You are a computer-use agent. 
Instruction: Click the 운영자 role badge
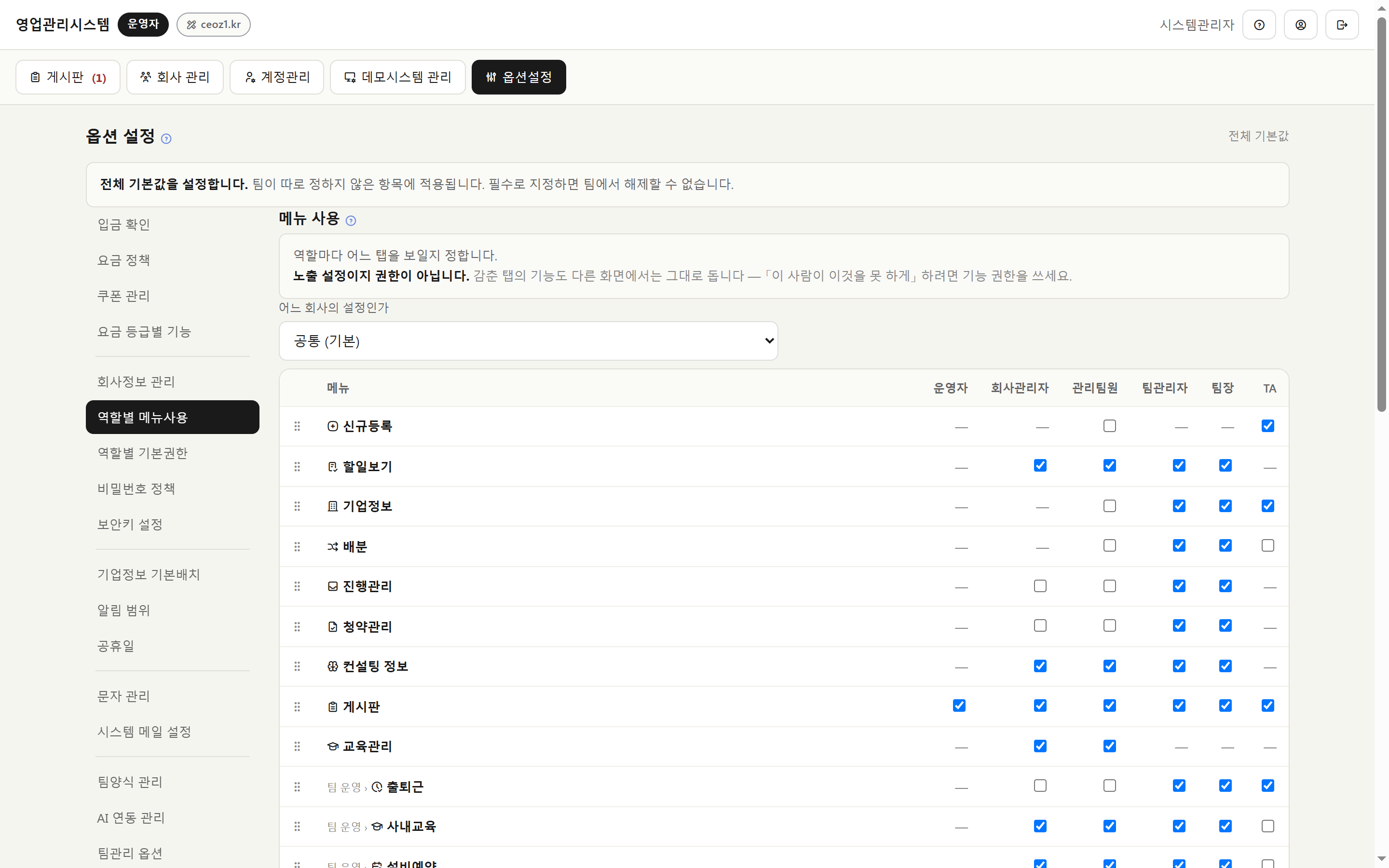coord(143,25)
